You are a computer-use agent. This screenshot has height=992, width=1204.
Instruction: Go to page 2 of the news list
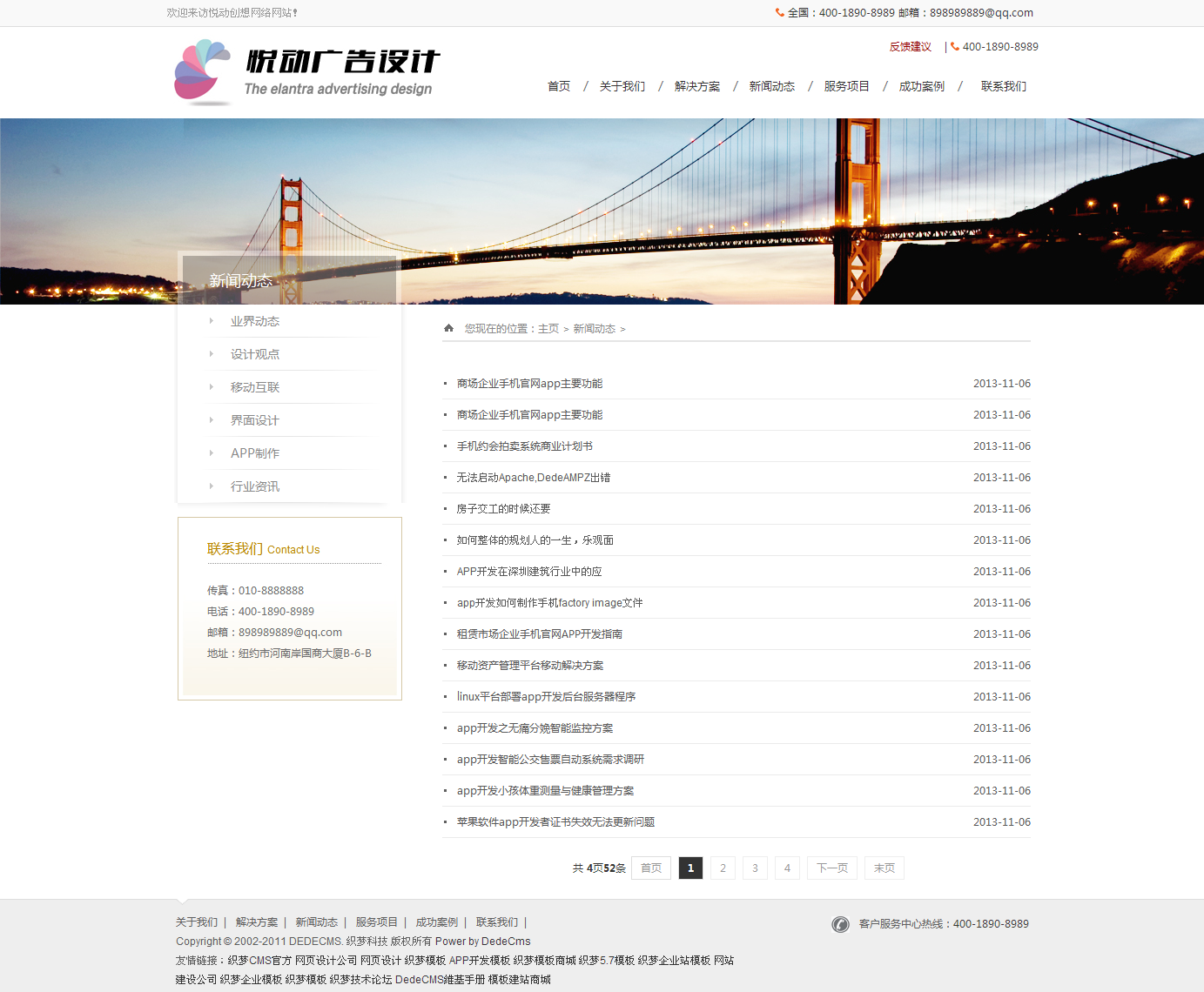(723, 868)
